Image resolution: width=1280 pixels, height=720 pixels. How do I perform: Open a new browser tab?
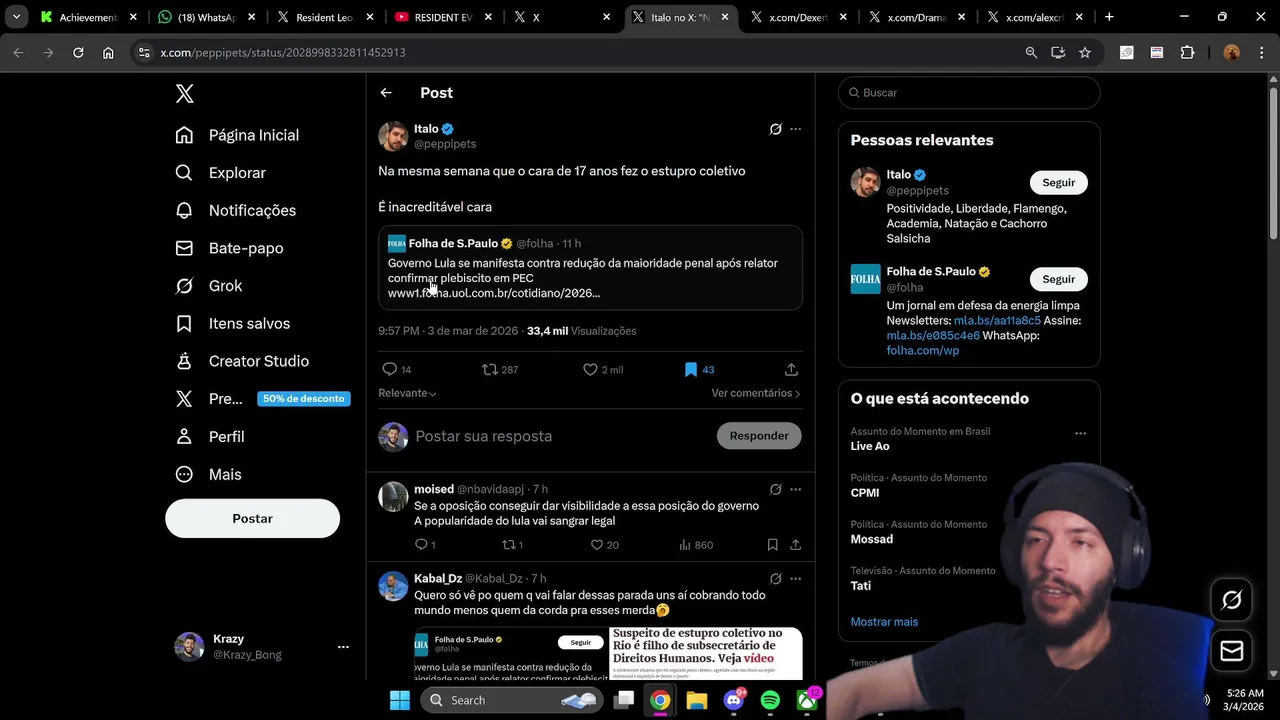click(x=1109, y=17)
